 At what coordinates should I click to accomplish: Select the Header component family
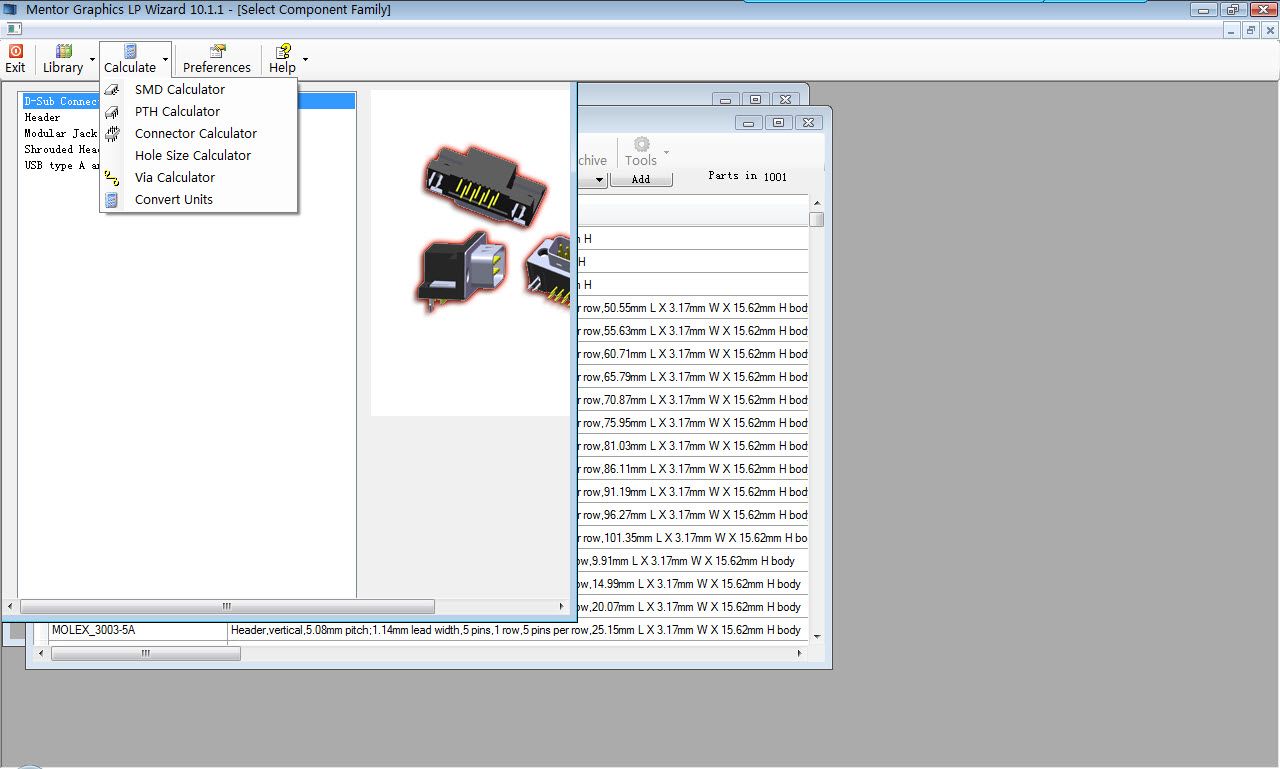pyautogui.click(x=42, y=117)
